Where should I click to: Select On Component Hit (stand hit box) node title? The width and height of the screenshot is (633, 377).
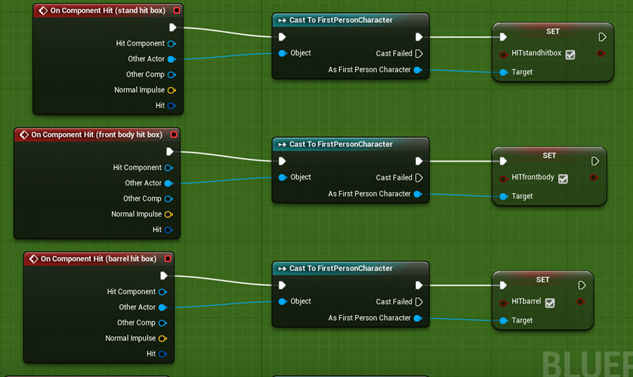click(x=108, y=10)
